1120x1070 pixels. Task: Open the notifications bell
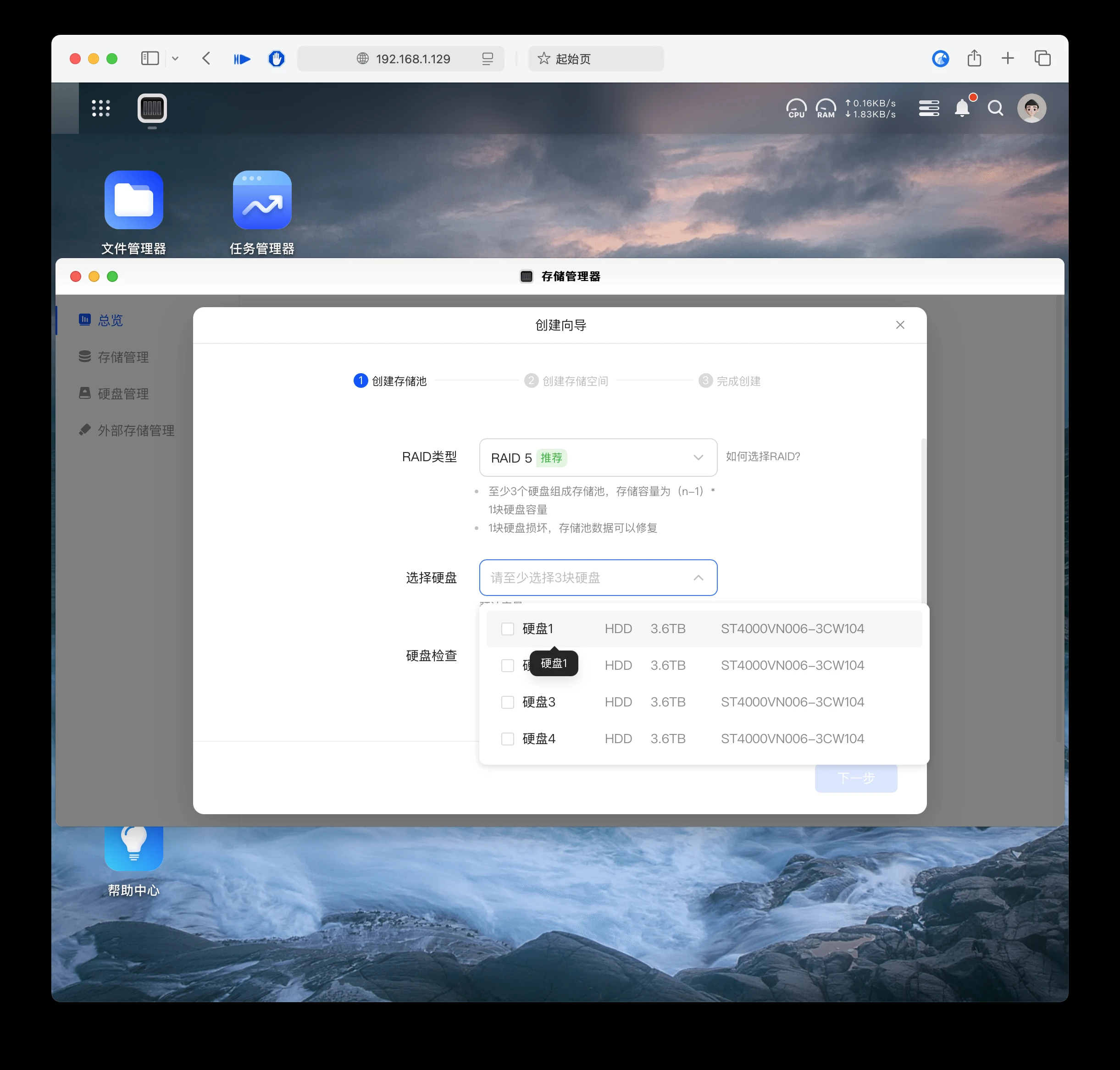coord(963,108)
